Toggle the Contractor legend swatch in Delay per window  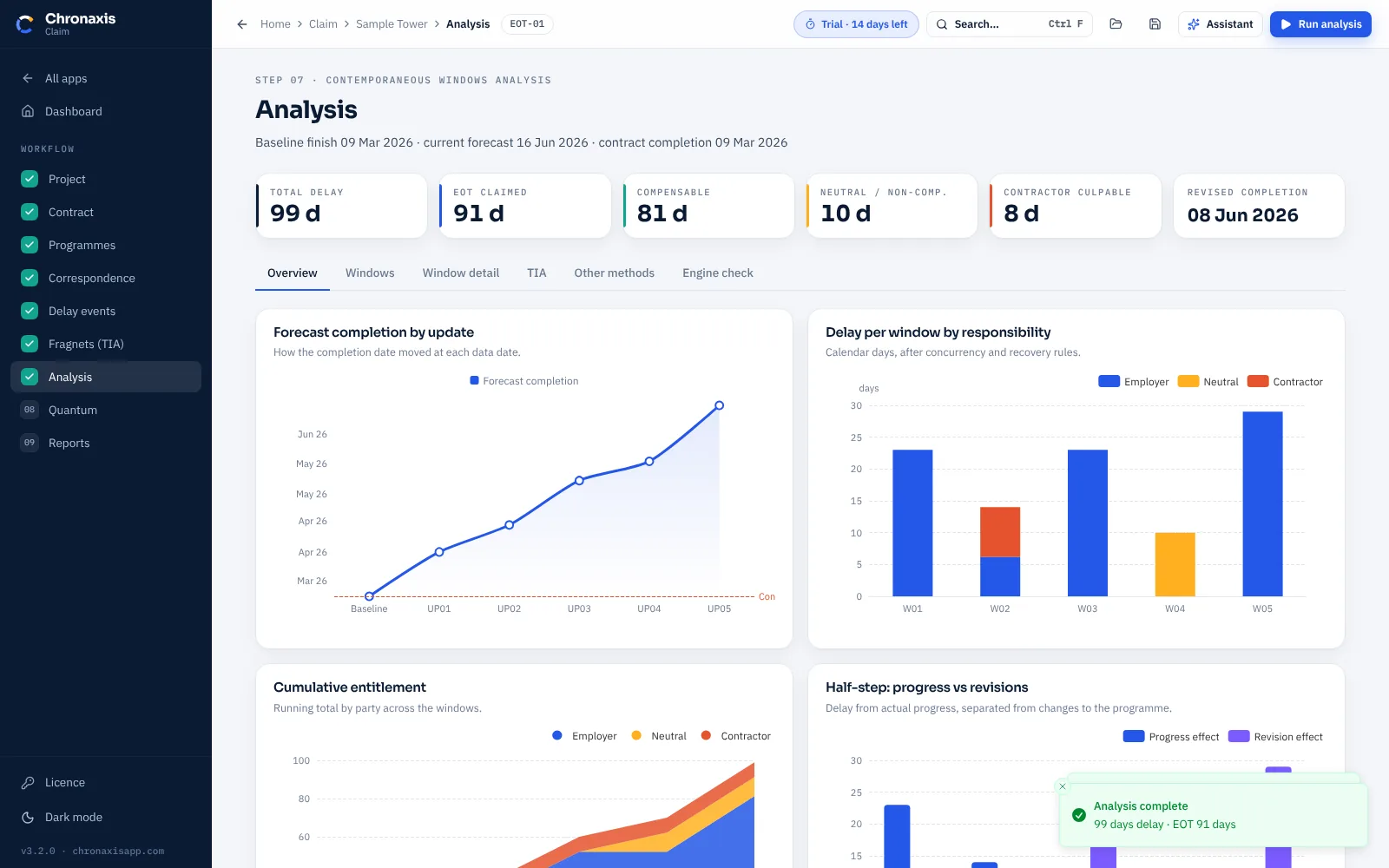(x=1258, y=381)
